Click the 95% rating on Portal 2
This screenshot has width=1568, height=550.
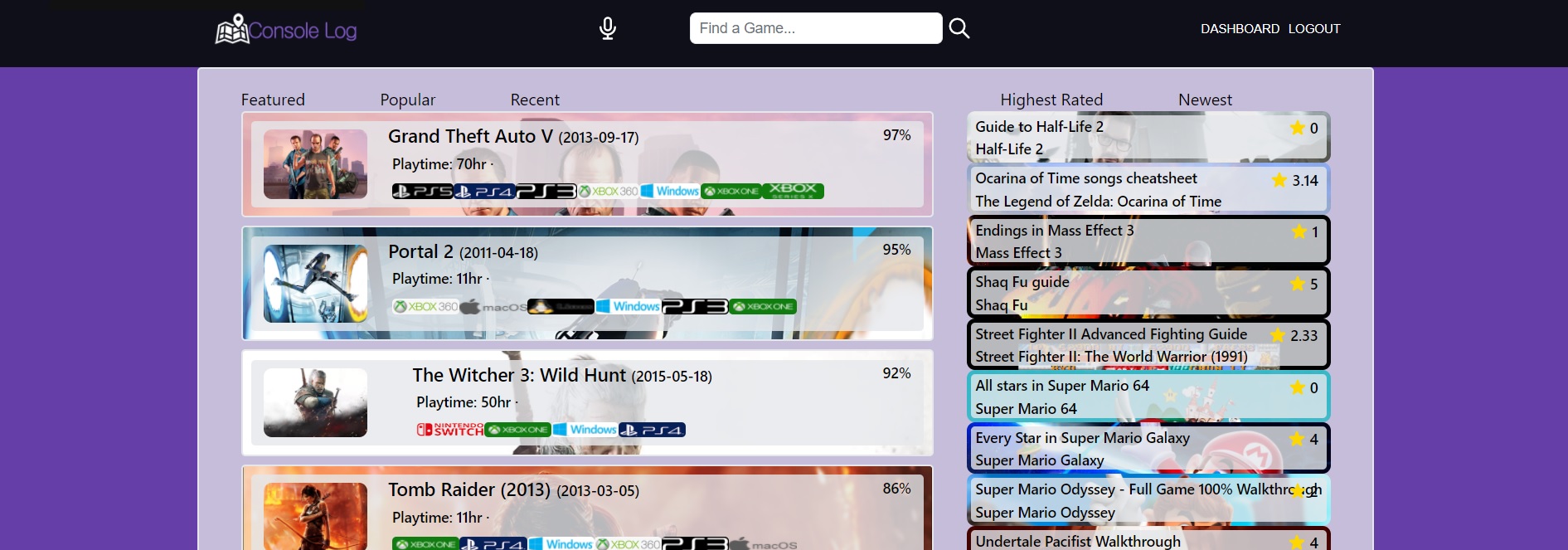click(896, 250)
